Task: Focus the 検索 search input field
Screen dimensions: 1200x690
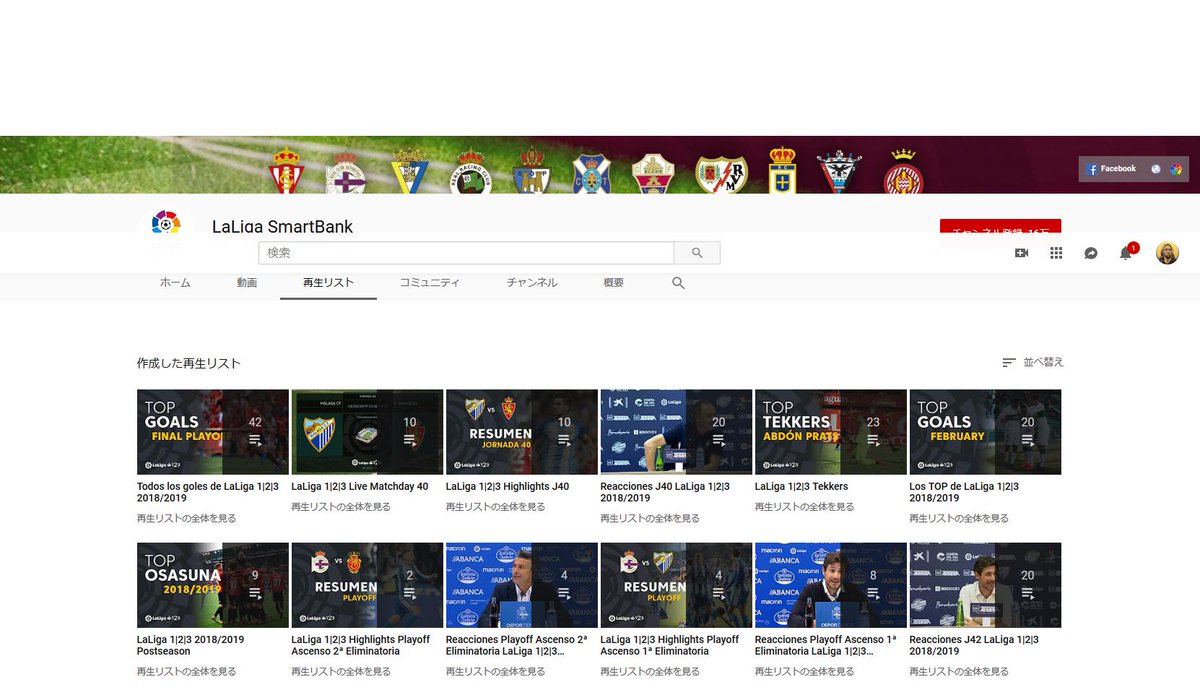Action: pos(466,253)
